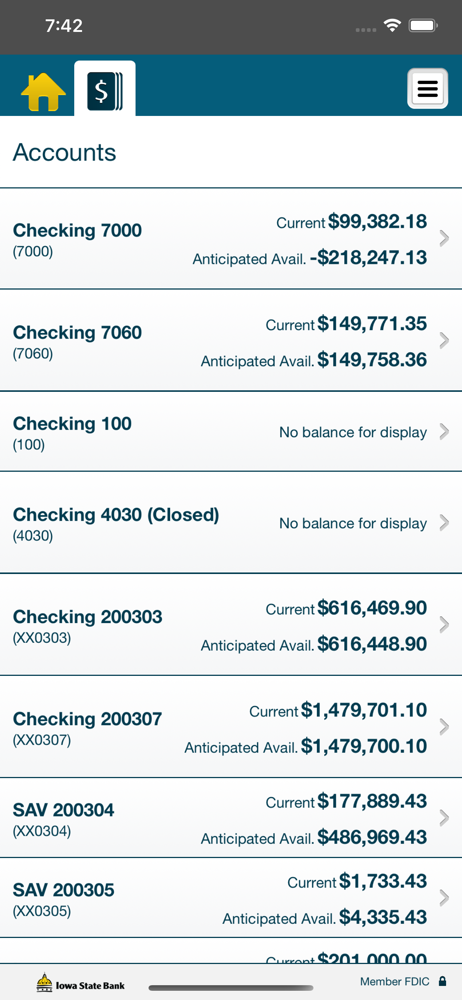Expand the Checking 7060 row chevron

[445, 341]
